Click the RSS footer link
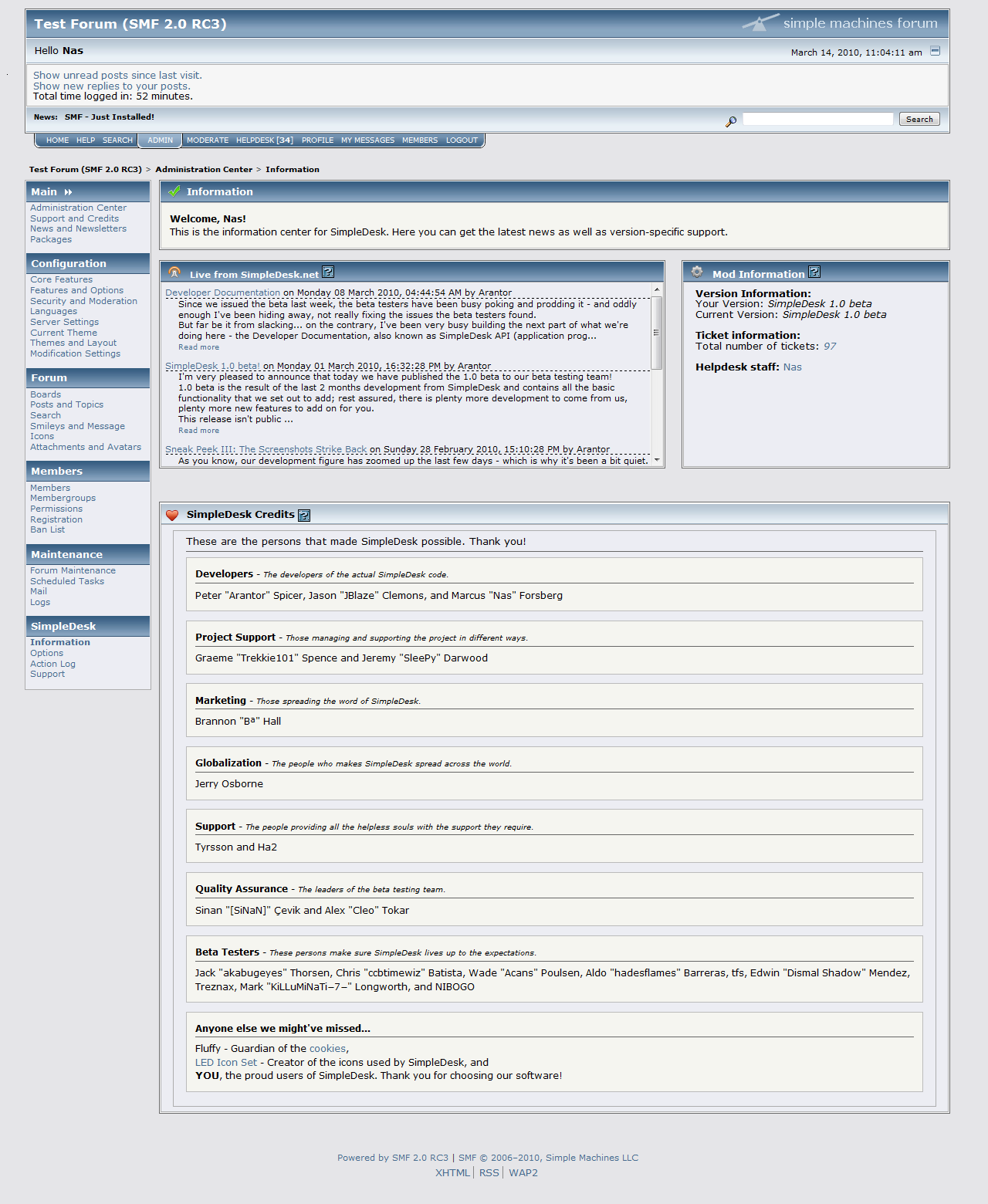The height and width of the screenshot is (1204, 988). [489, 1172]
